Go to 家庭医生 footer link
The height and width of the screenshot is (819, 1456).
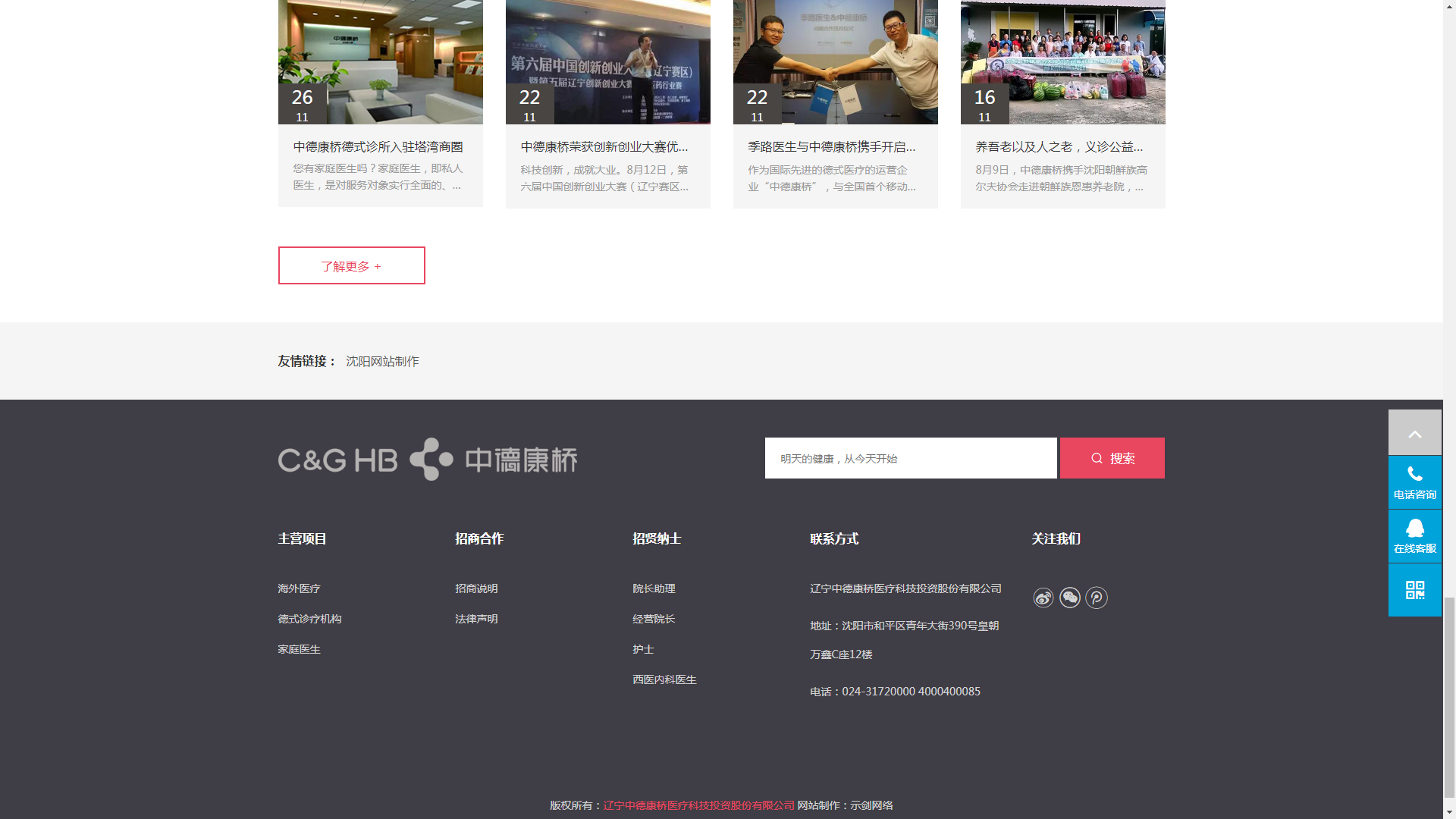pyautogui.click(x=300, y=650)
